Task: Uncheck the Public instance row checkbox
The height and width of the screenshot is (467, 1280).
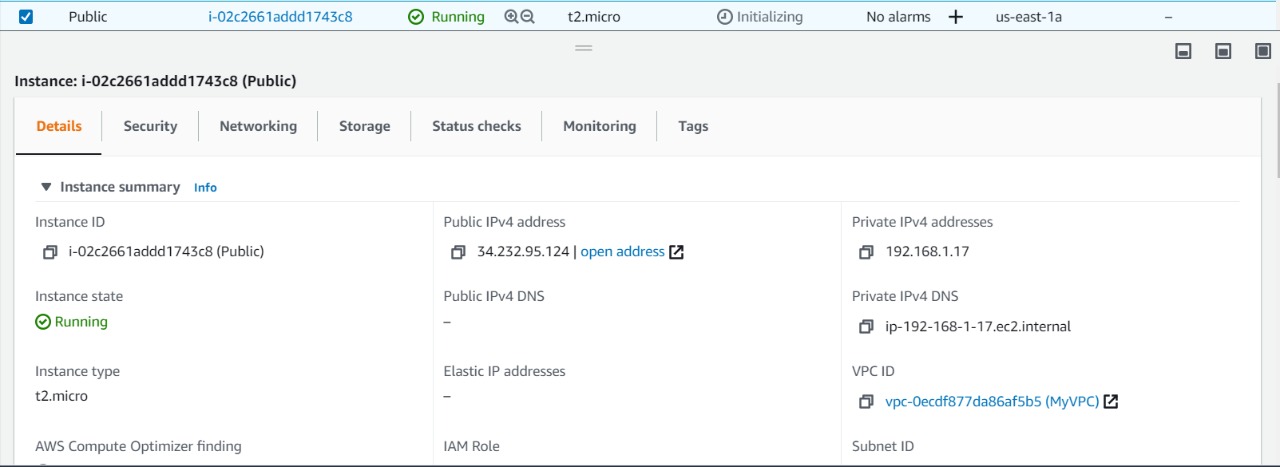Action: [26, 17]
